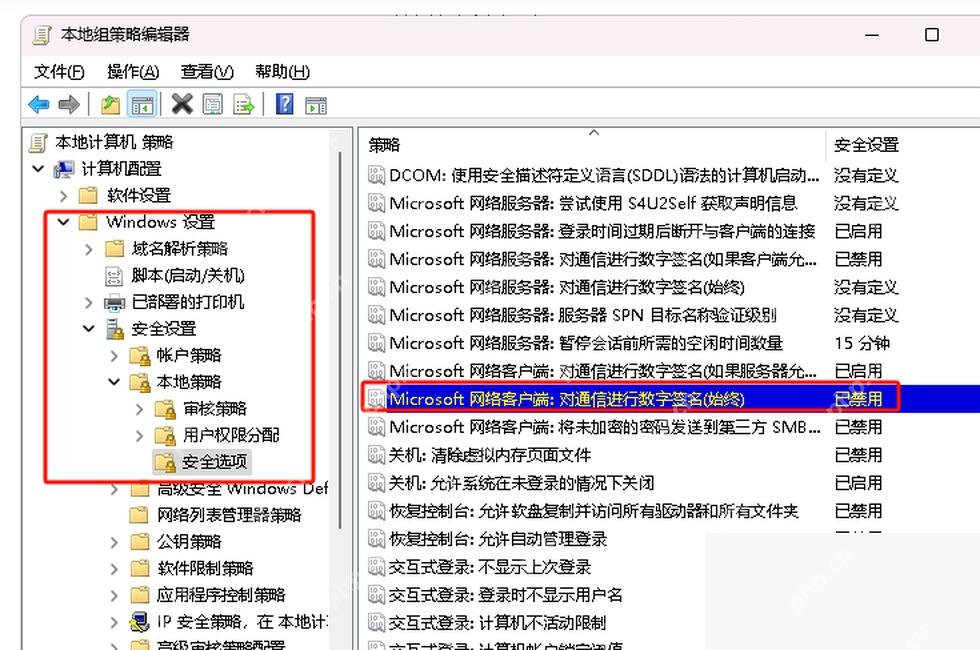The height and width of the screenshot is (650, 980).
Task: Click the Up one level folder icon
Action: (x=111, y=104)
